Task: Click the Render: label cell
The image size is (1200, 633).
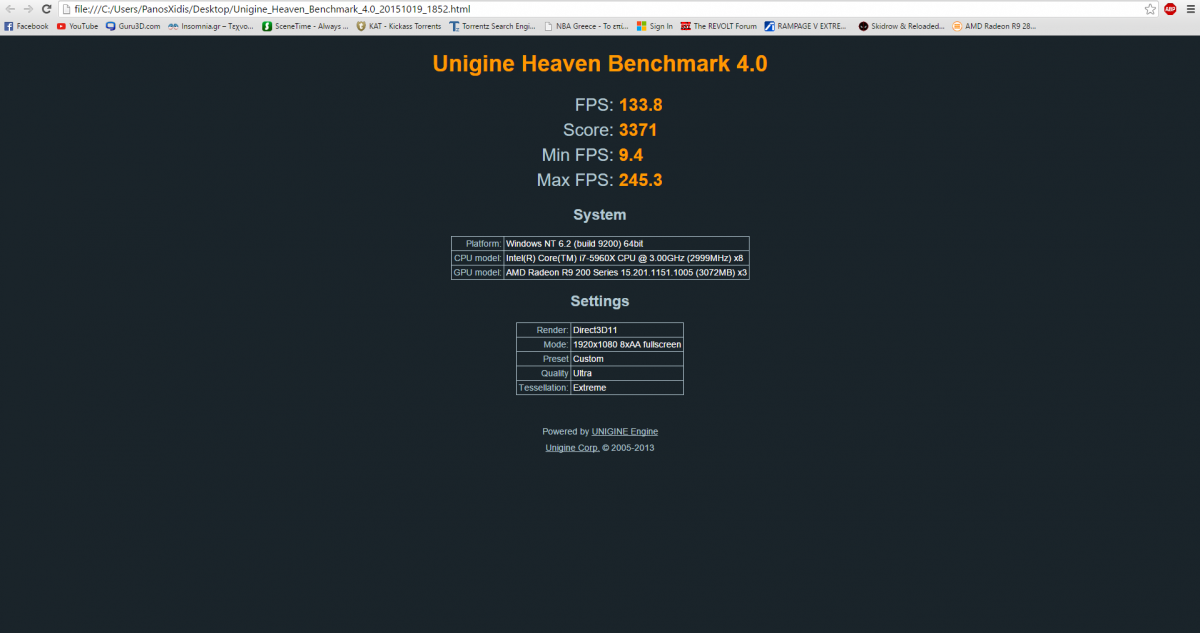Action: 543,330
